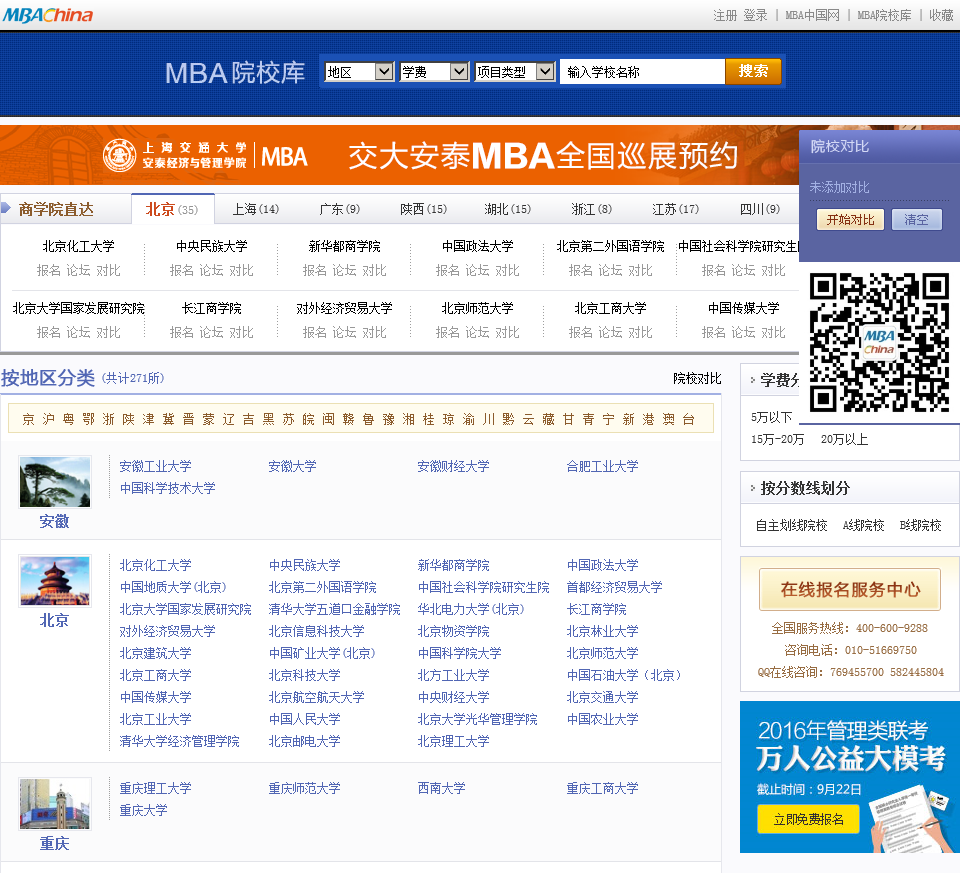Click 对比 under 长江商学院 in grid
Screen dimensions: 960x873
pos(241,332)
